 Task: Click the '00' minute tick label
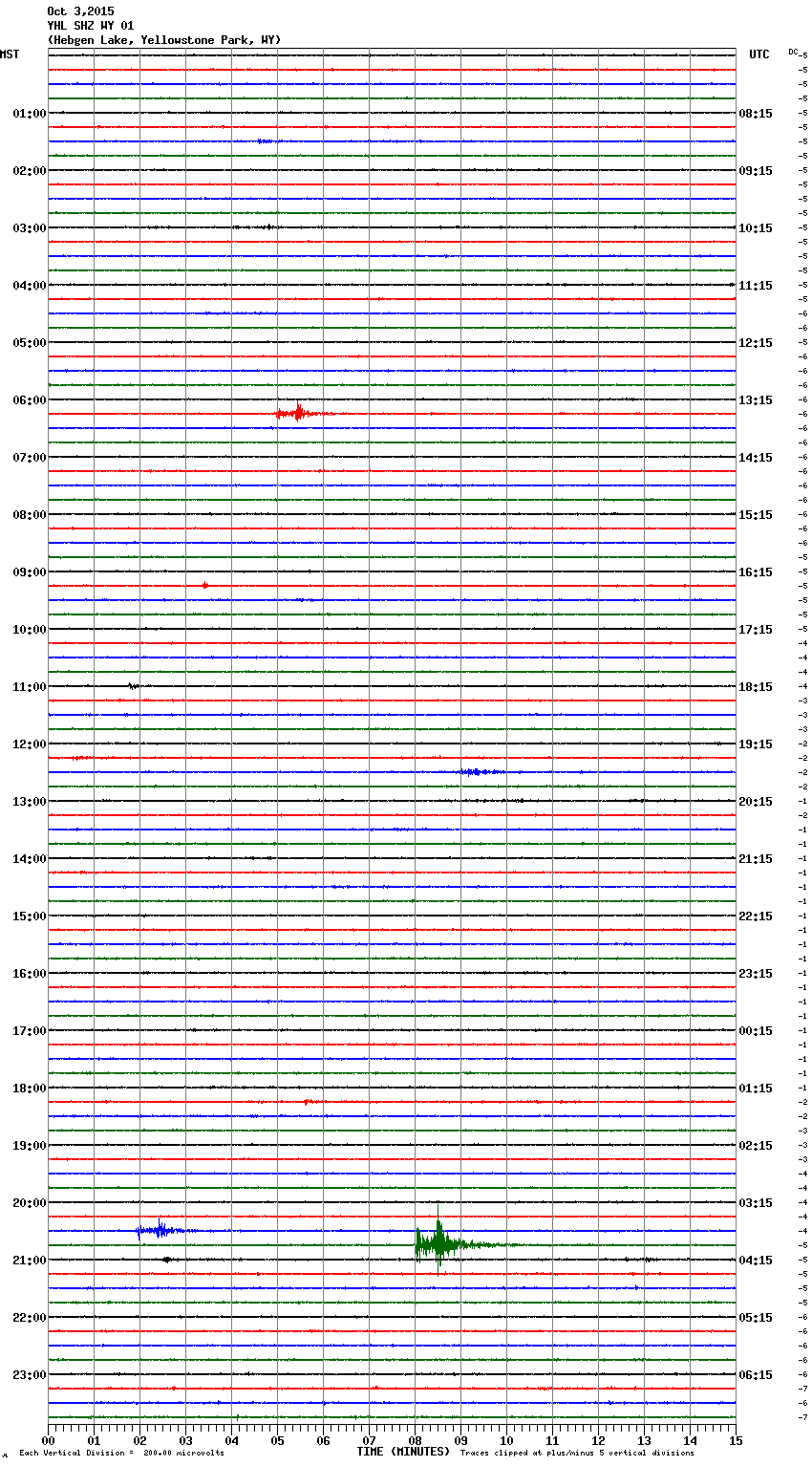(x=48, y=1440)
